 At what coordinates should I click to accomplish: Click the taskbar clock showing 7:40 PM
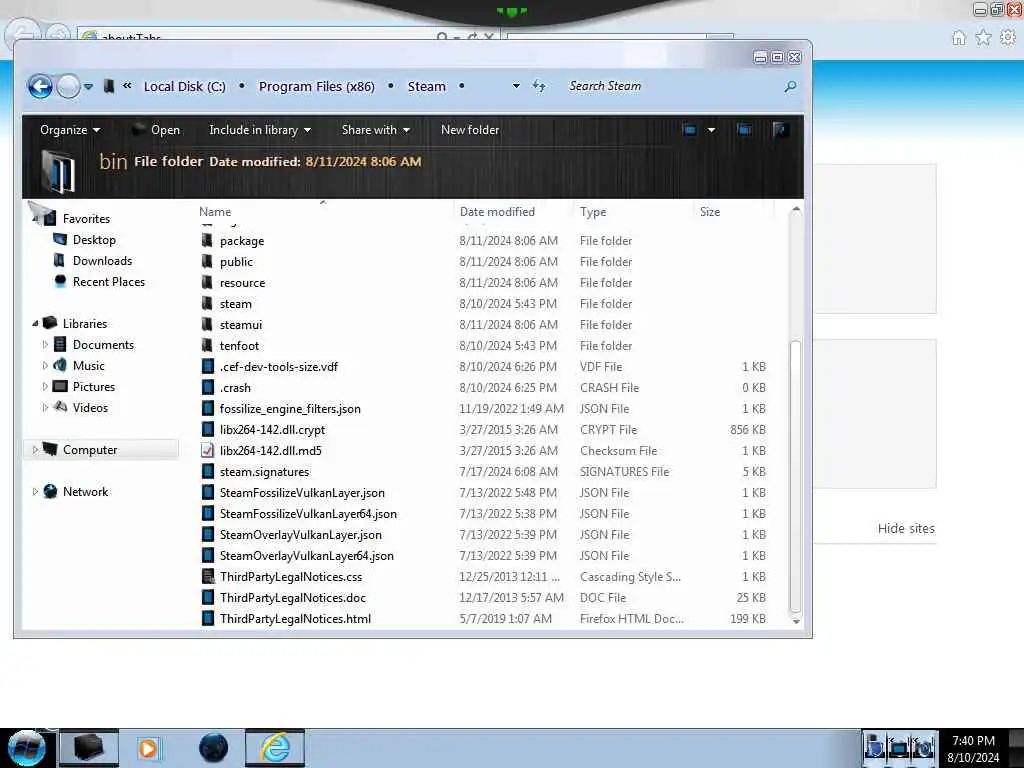coord(973,741)
